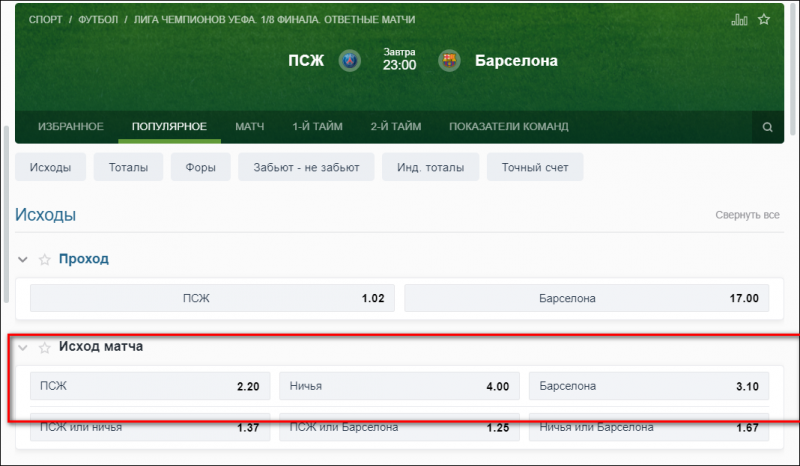Star the Исход матча market
This screenshot has width=800, height=466.
pyautogui.click(x=45, y=348)
